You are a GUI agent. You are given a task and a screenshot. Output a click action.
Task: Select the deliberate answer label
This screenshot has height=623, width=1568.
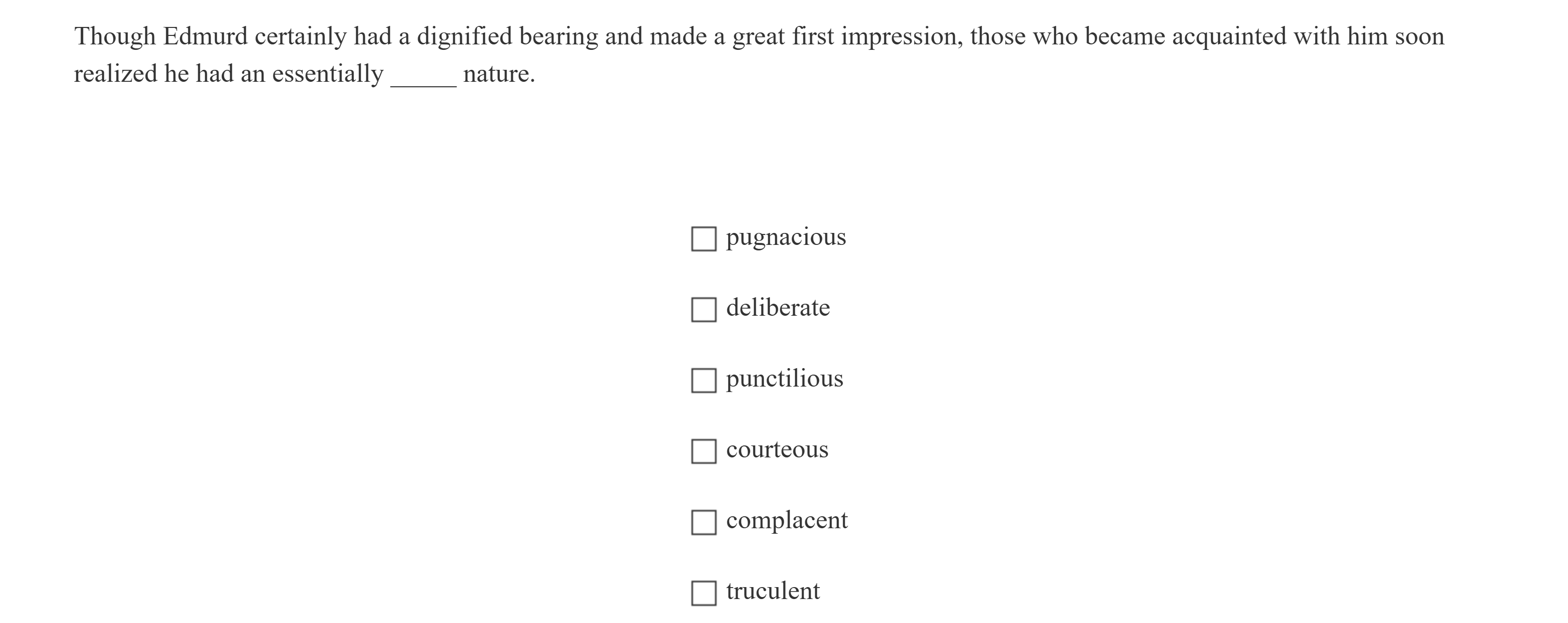[778, 308]
